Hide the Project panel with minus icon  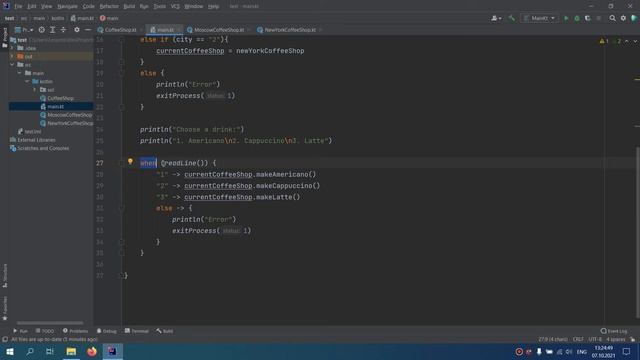point(88,30)
